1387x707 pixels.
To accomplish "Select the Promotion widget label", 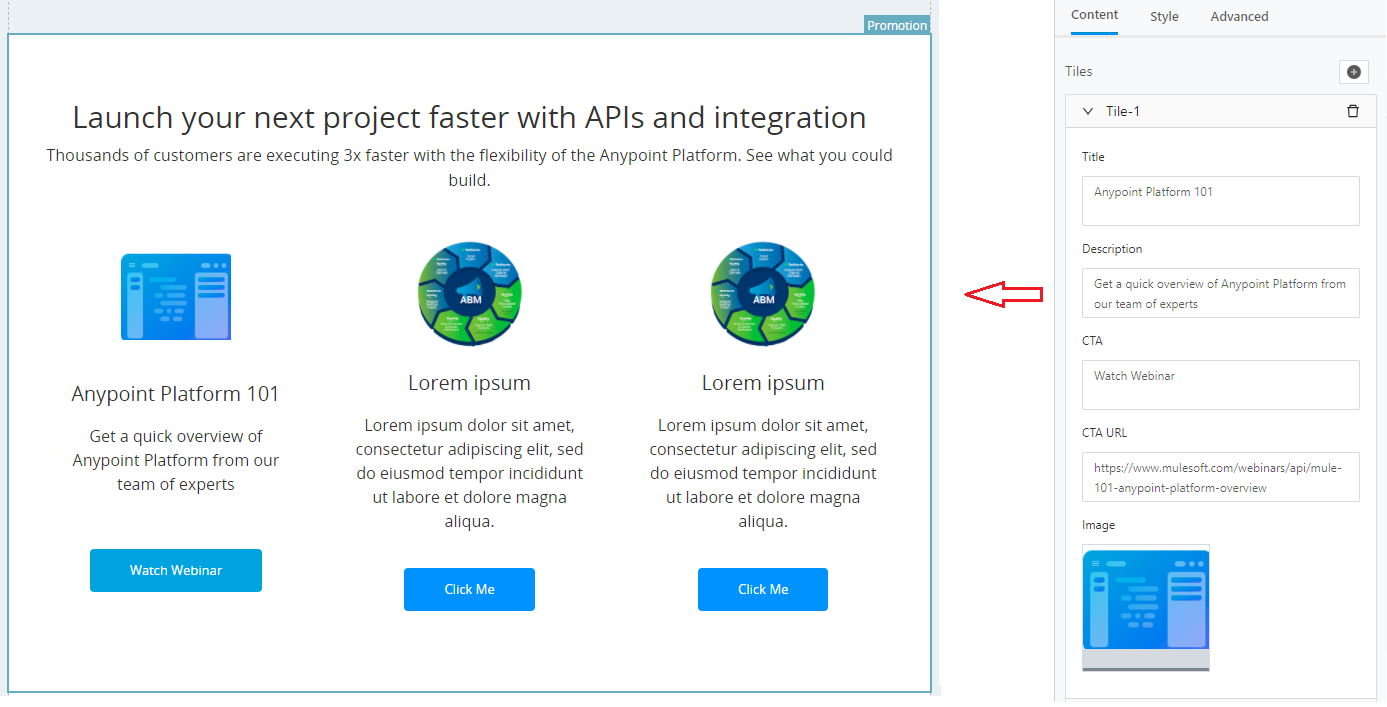I will click(x=897, y=25).
